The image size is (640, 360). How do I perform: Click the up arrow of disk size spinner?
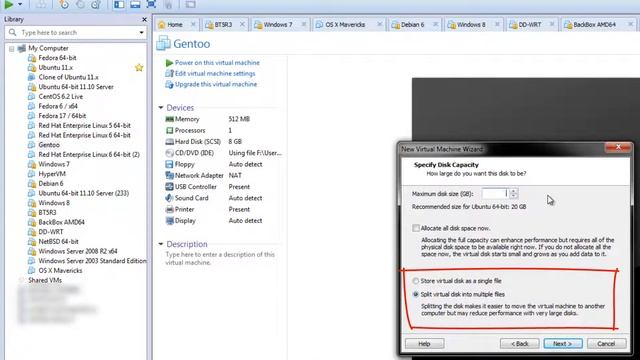pyautogui.click(x=513, y=191)
